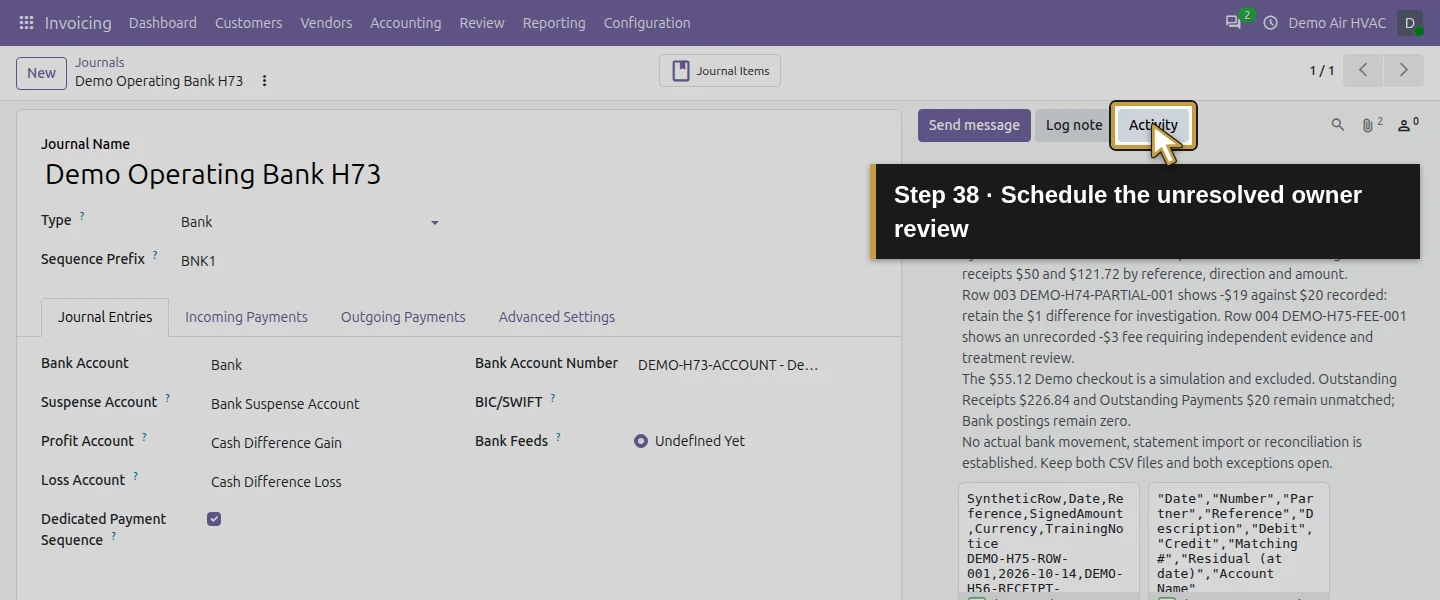Open the Demo Air HVAC company switcher
This screenshot has height=600, width=1440.
[1337, 23]
